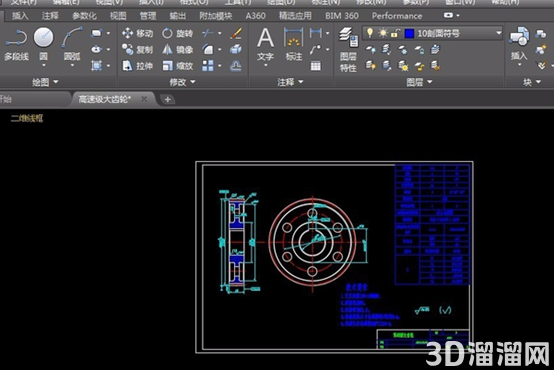The width and height of the screenshot is (554, 370).
Task: Click the Insert block (插入) icon
Action: pyautogui.click(x=519, y=43)
